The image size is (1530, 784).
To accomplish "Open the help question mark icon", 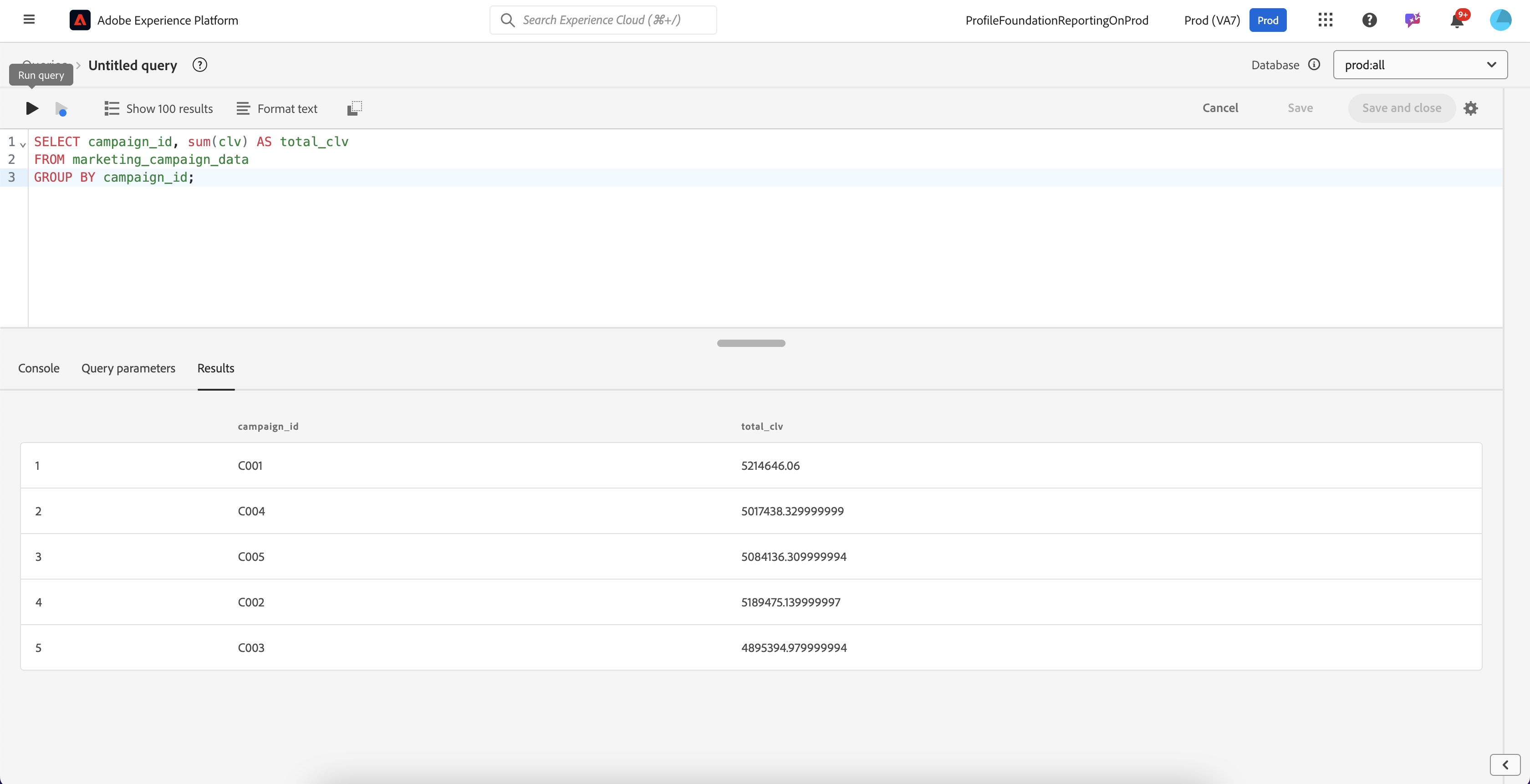I will (1369, 20).
